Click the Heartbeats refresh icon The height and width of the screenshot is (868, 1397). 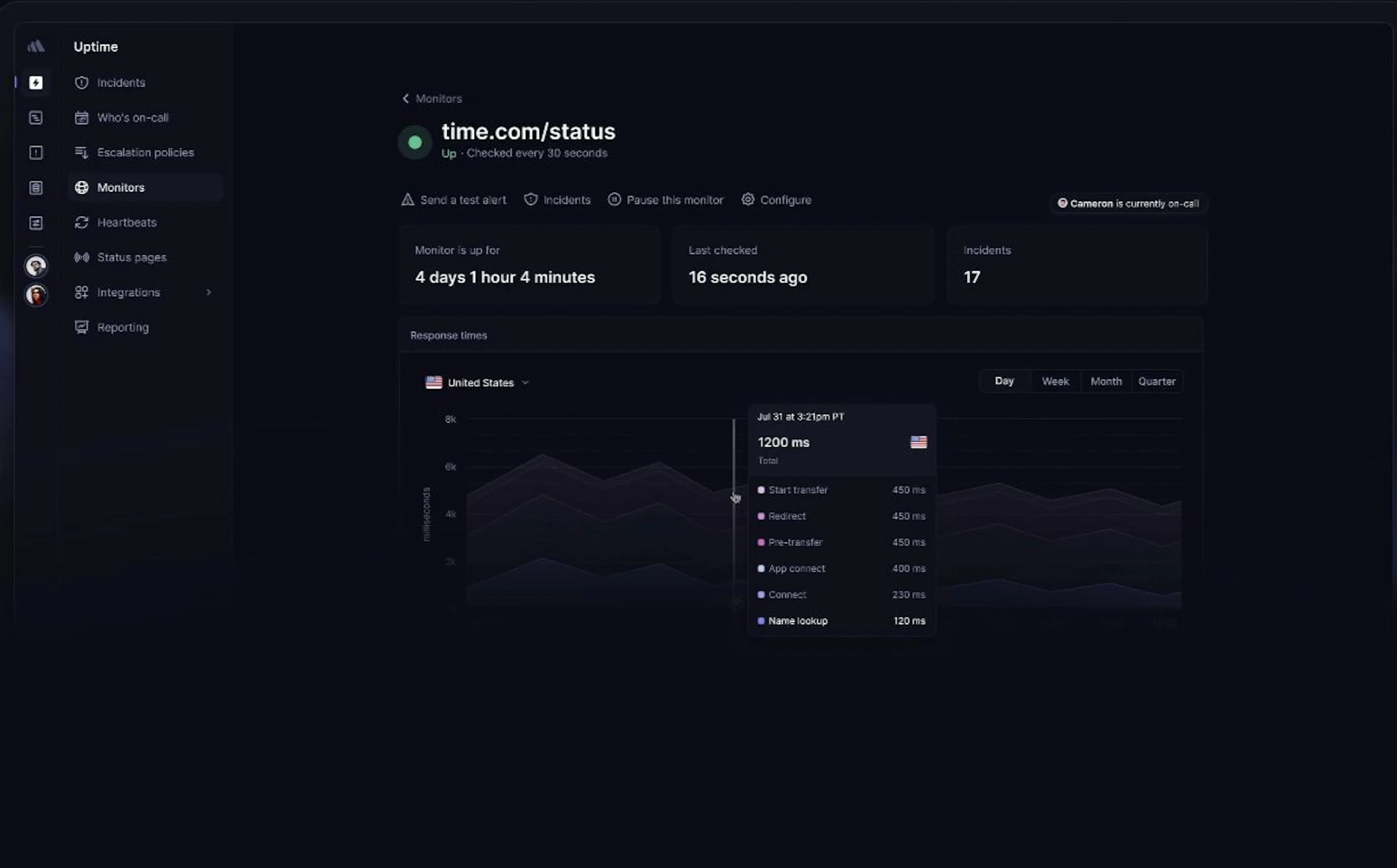point(81,223)
